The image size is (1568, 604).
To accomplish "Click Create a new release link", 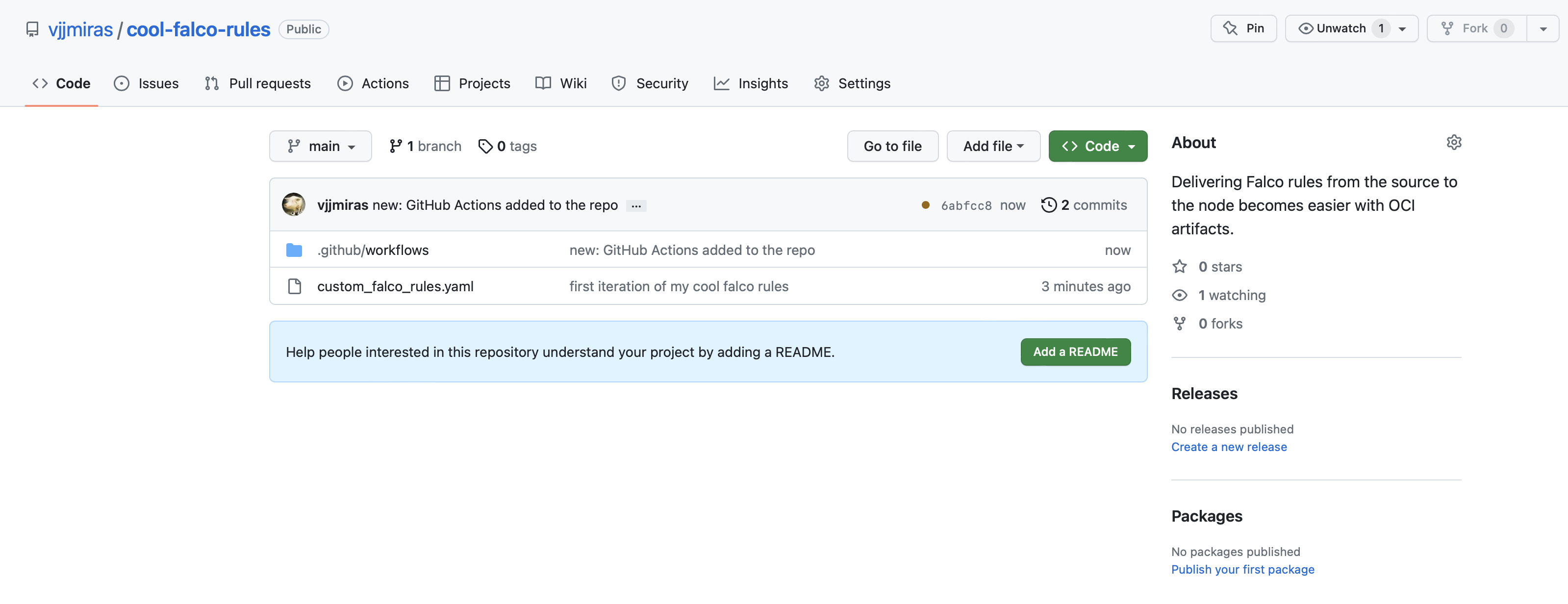I will pyautogui.click(x=1229, y=445).
